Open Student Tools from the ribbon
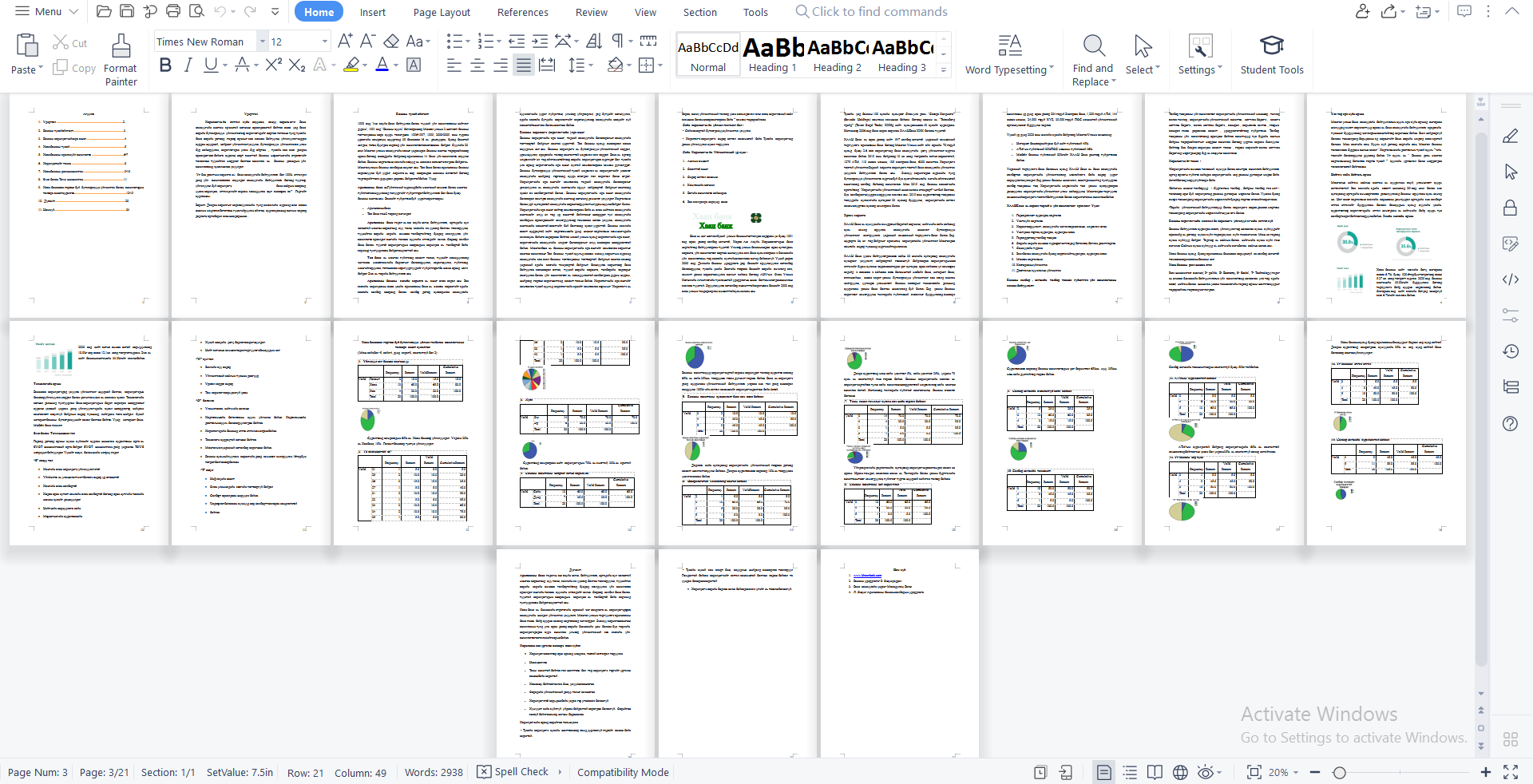The width and height of the screenshot is (1533, 784). 1272,54
